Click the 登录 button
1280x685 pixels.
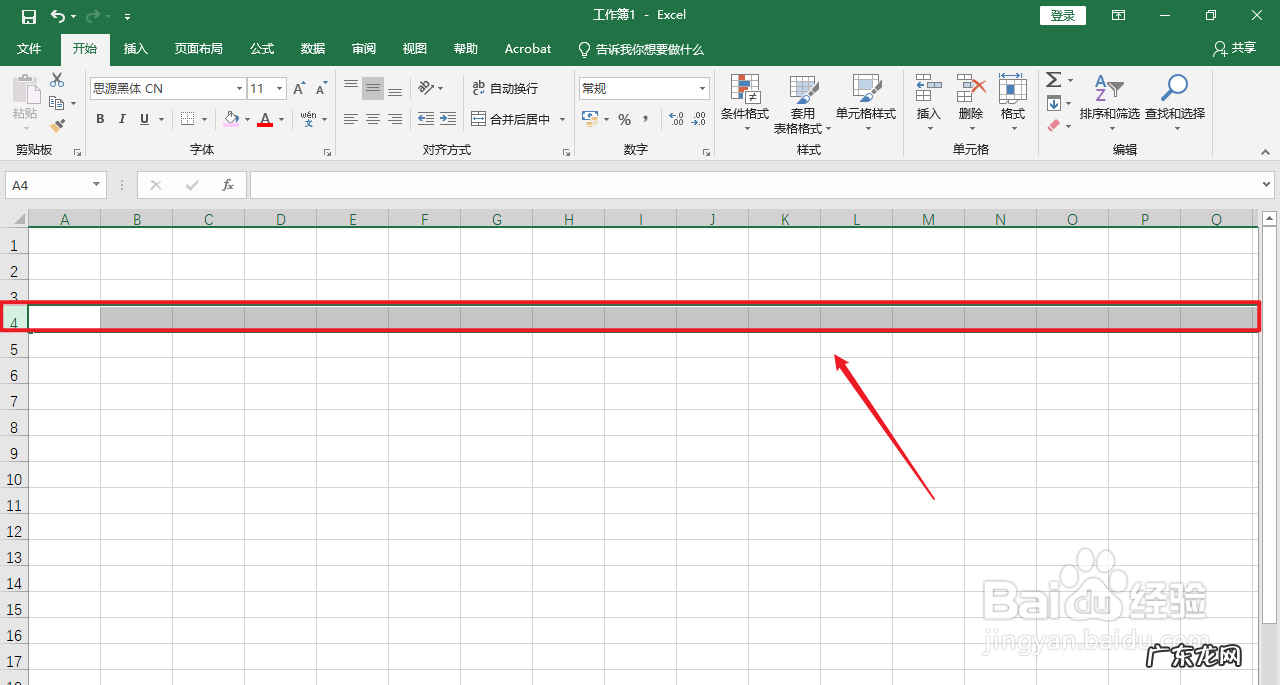[x=1062, y=15]
